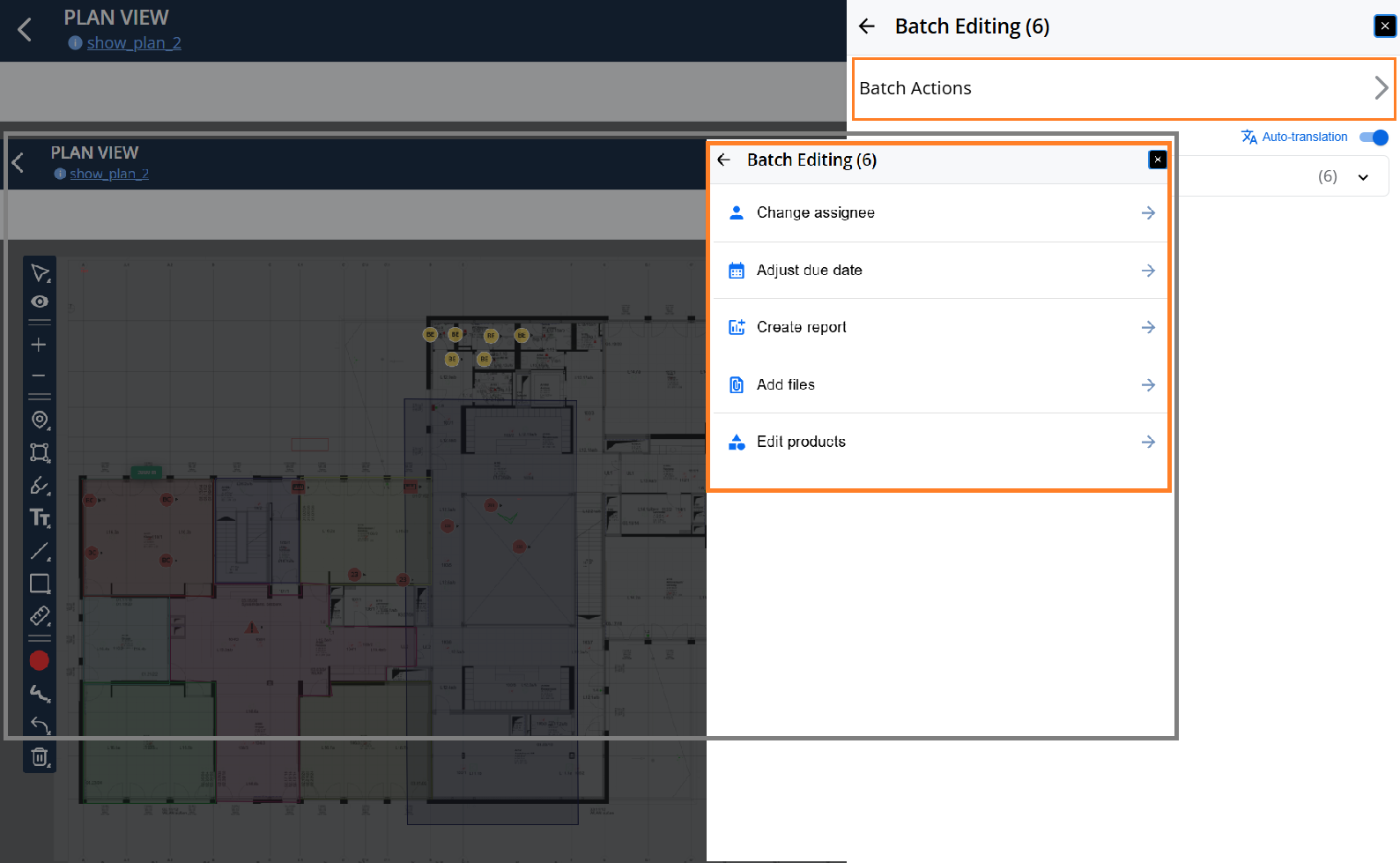This screenshot has height=863, width=1400.
Task: Click the right arrow on Change assignee row
Action: pyautogui.click(x=1148, y=212)
